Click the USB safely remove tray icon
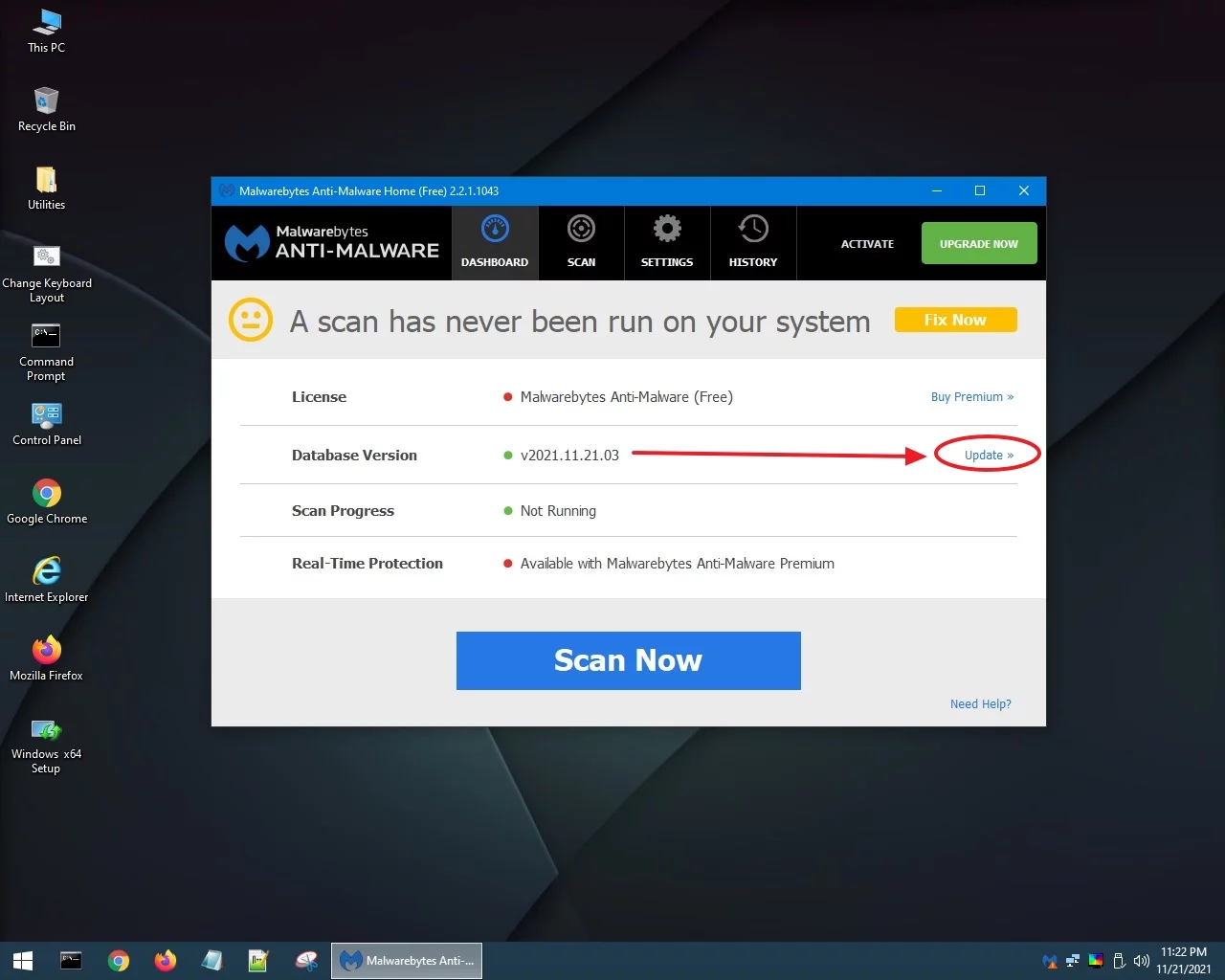 [x=1119, y=961]
